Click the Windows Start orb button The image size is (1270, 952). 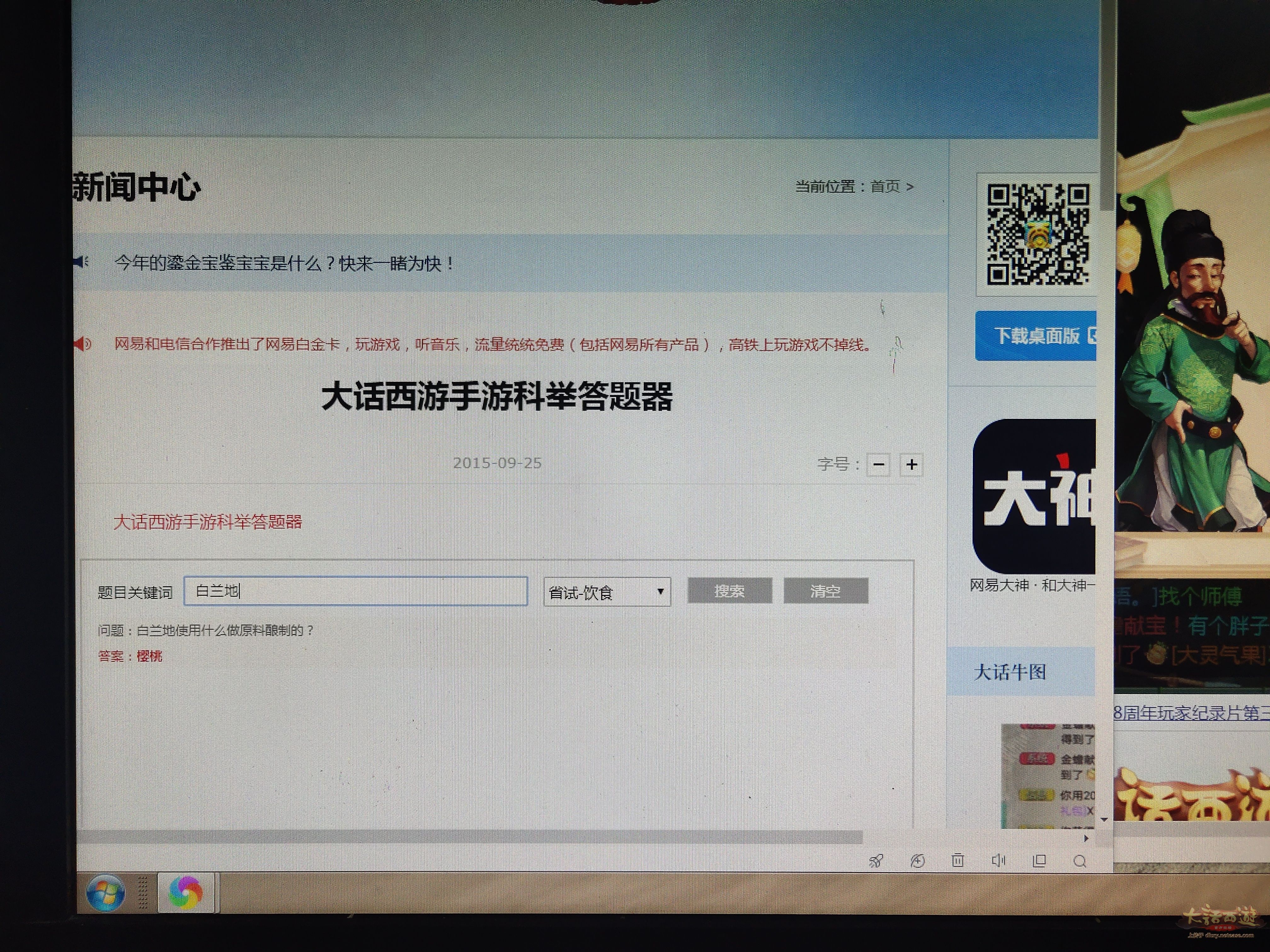(x=105, y=892)
